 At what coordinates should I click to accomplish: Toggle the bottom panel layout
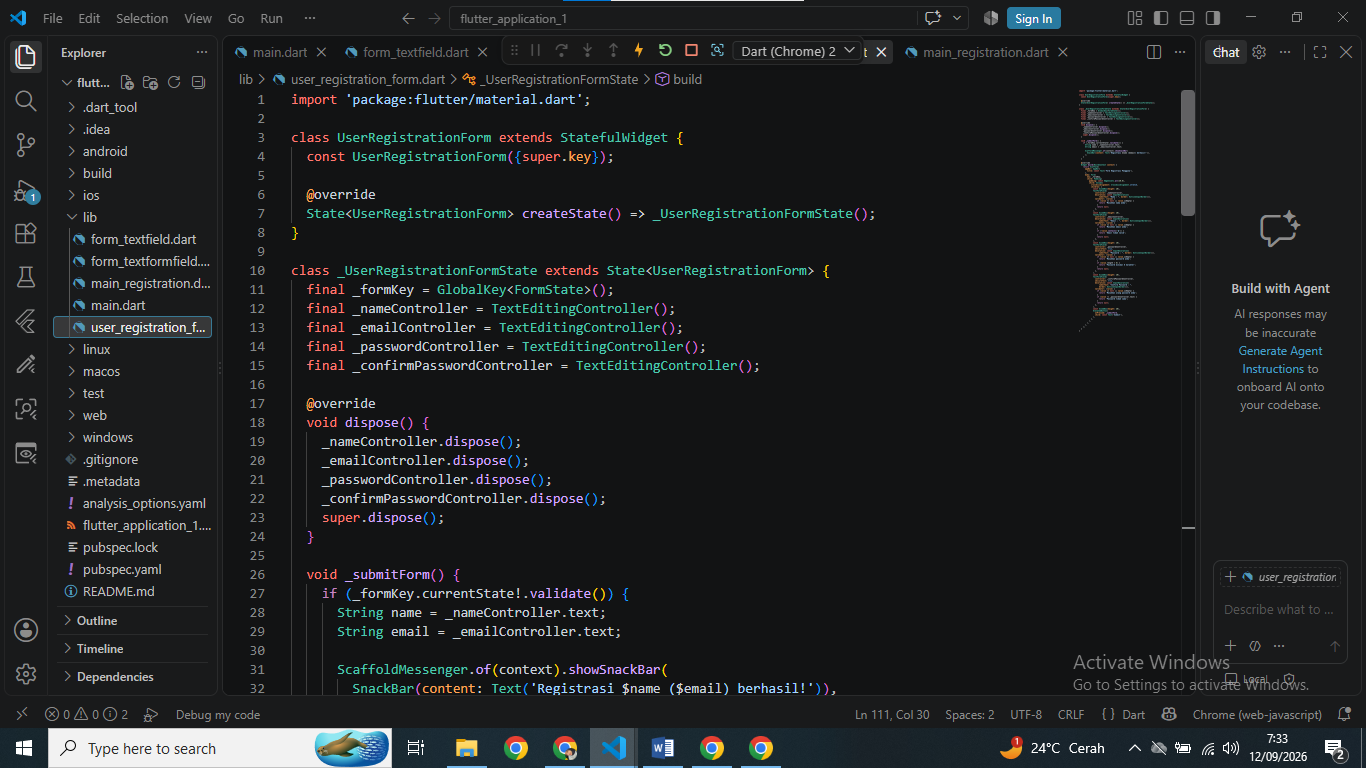click(1186, 18)
